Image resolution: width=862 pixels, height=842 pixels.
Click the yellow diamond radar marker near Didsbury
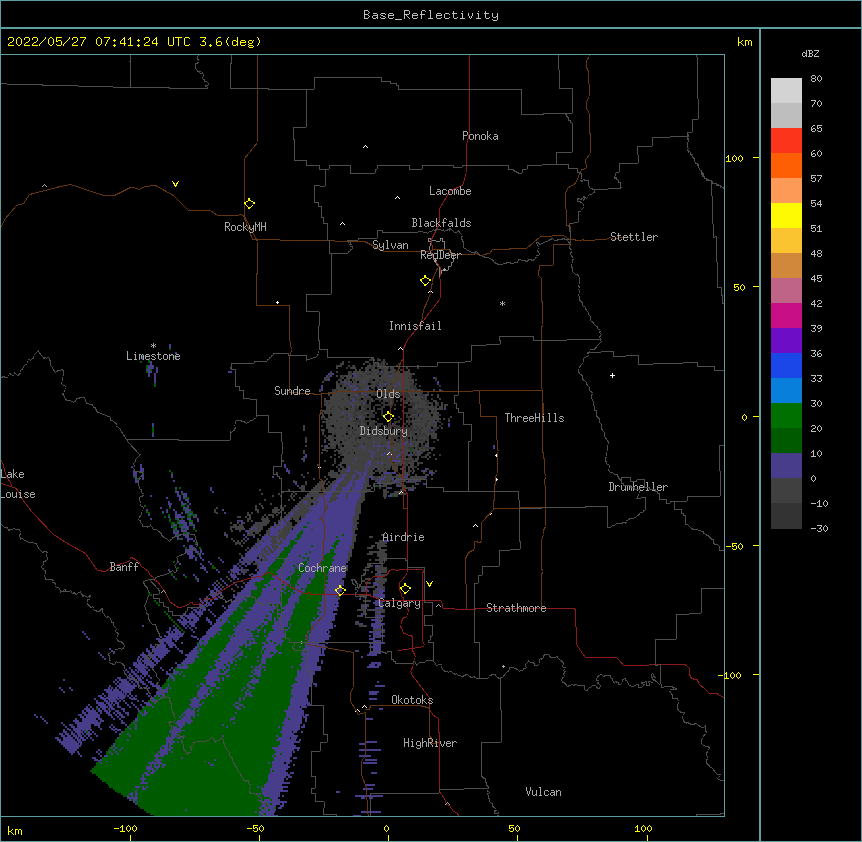(389, 416)
